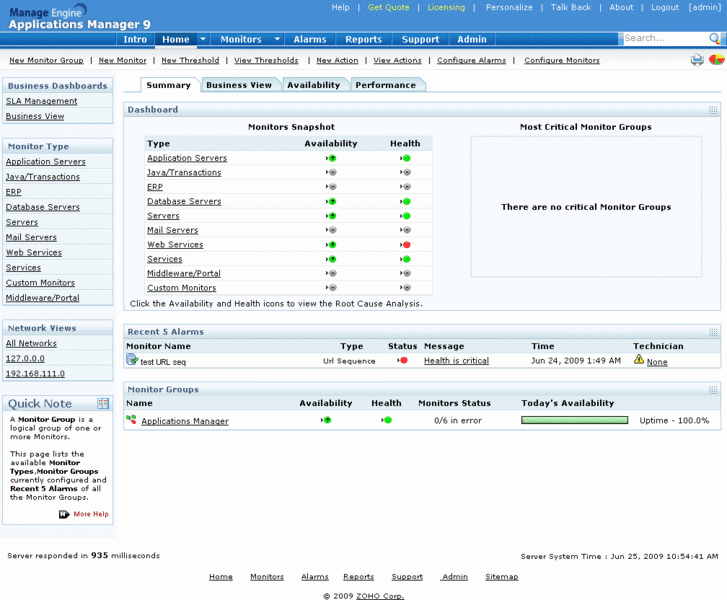Click the ManageEngine Applications Manager logo

pos(79,18)
